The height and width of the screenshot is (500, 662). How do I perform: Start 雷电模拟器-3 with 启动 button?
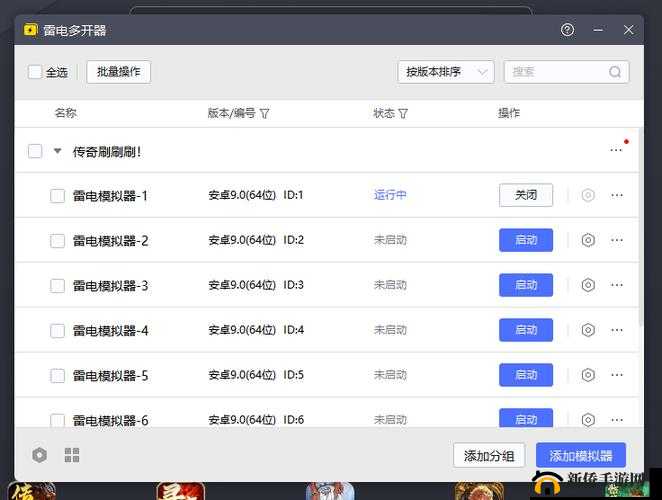[x=526, y=285]
